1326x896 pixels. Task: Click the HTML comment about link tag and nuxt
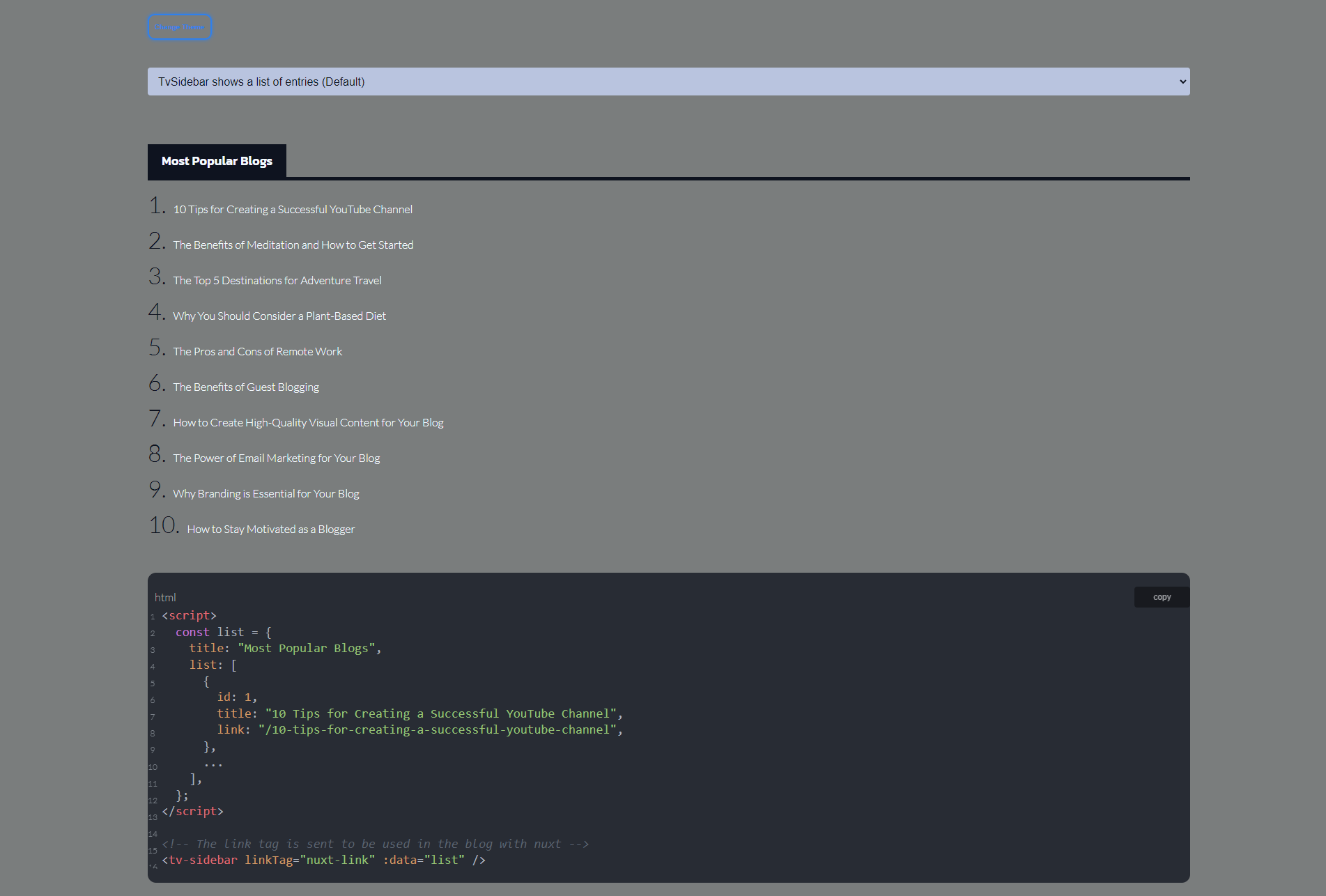375,844
